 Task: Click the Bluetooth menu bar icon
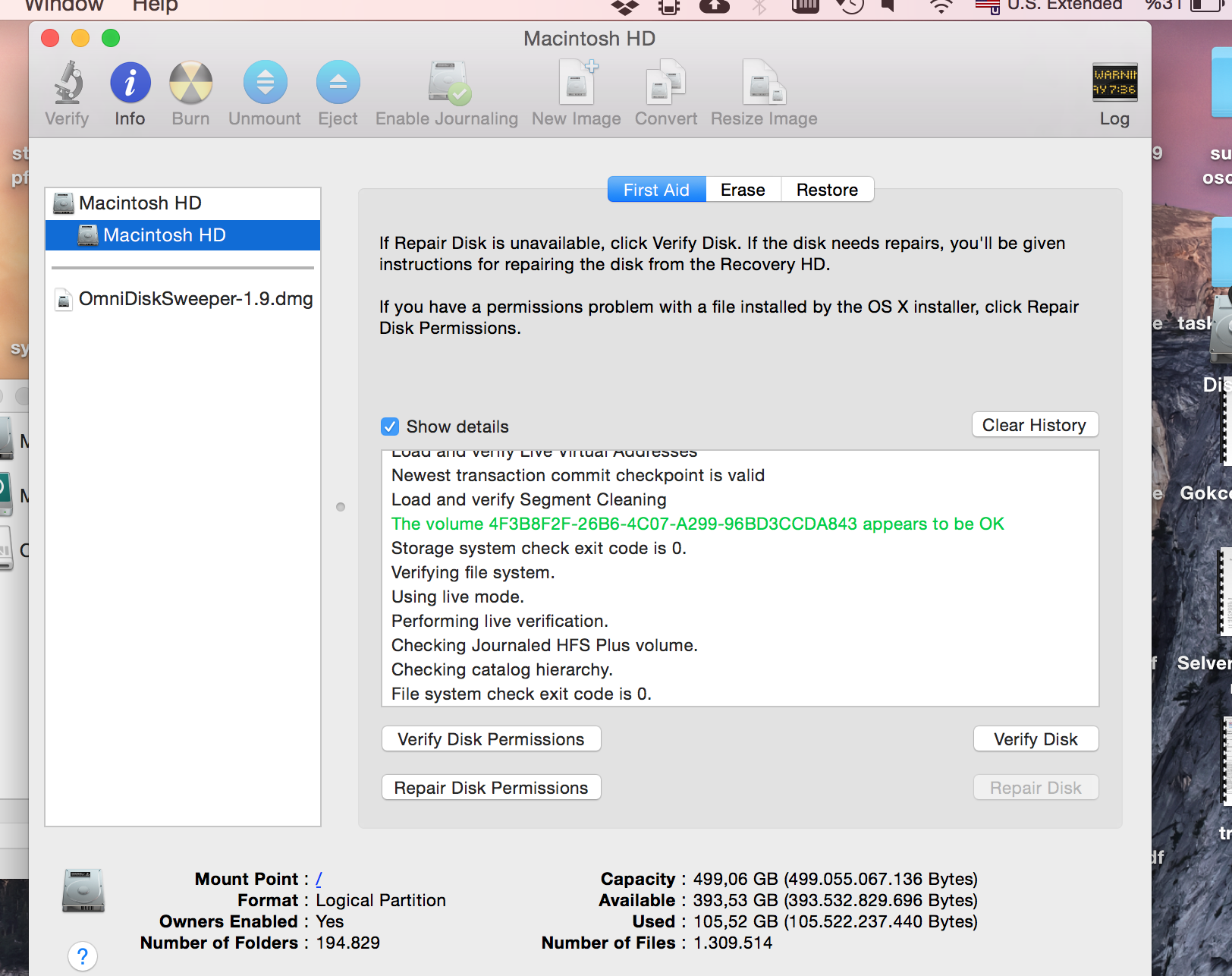pyautogui.click(x=759, y=7)
